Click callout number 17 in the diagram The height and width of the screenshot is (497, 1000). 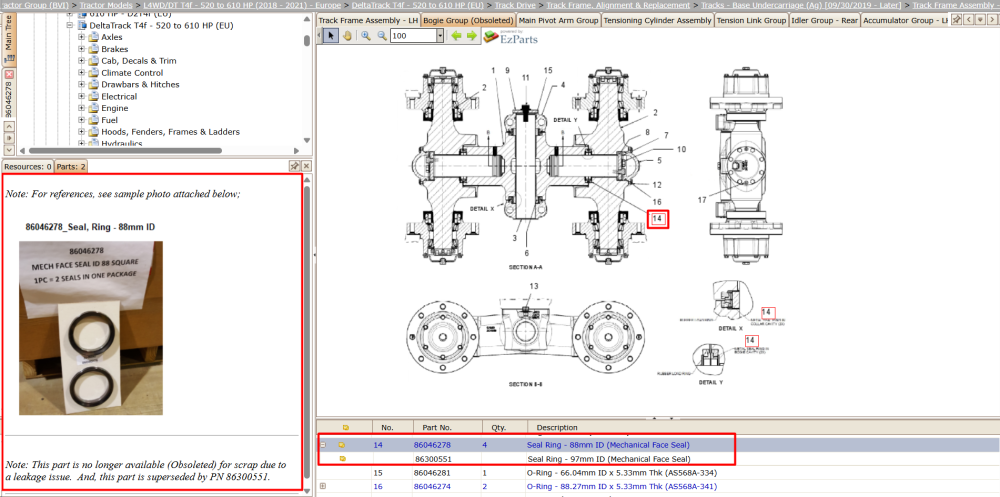[702, 200]
